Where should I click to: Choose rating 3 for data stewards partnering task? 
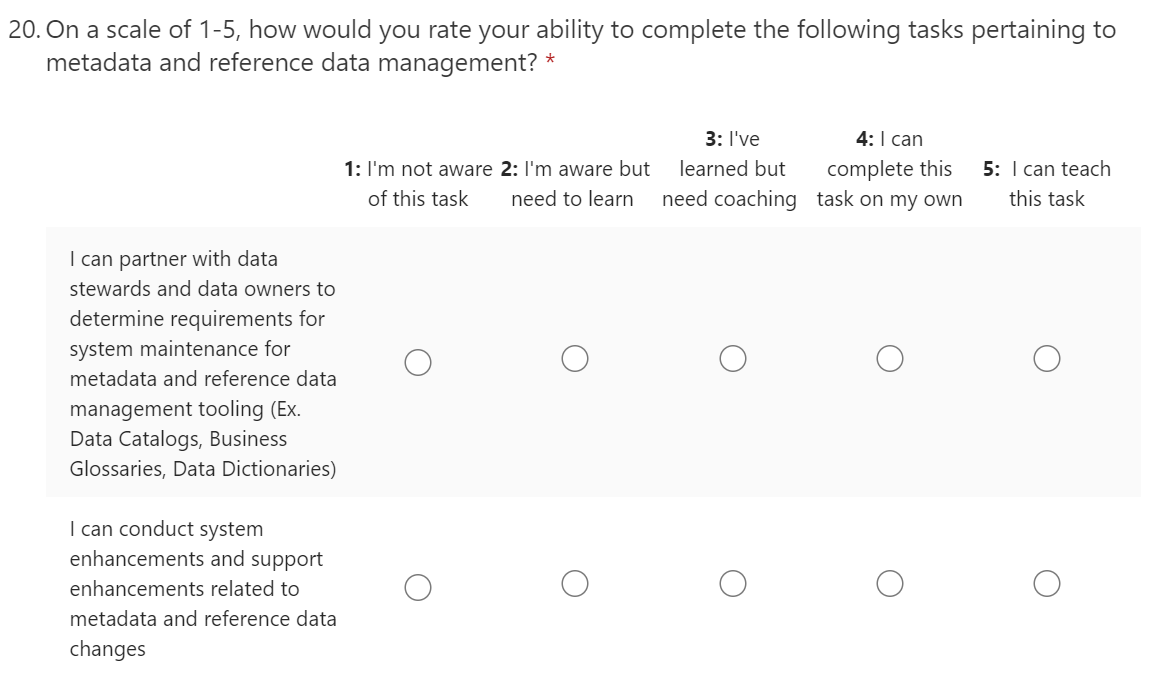point(732,359)
